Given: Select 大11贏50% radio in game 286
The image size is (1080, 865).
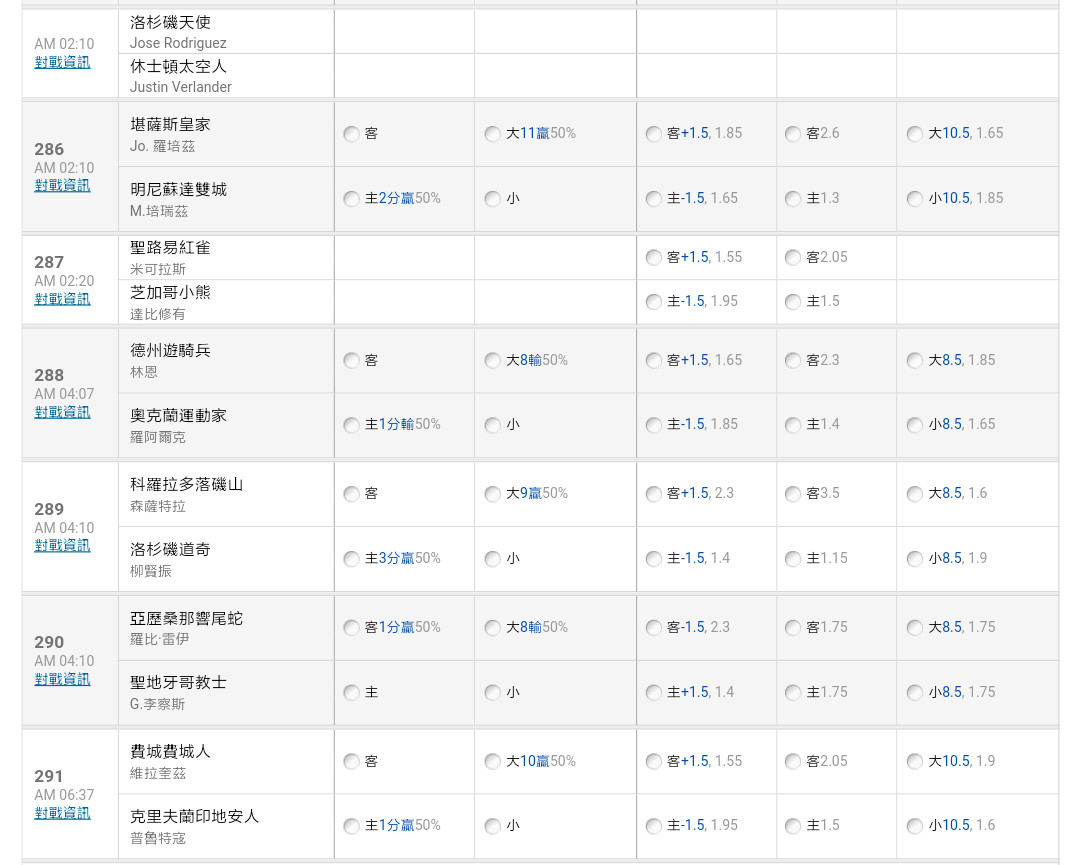Looking at the screenshot, I should (492, 134).
